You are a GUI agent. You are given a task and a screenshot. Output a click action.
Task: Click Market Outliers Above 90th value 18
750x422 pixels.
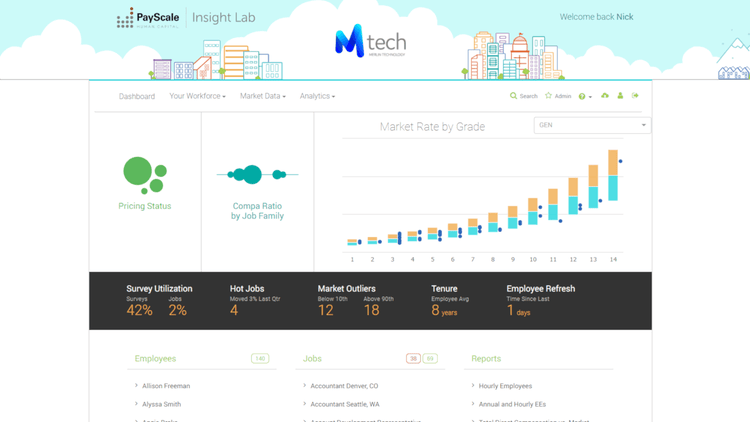(x=372, y=311)
